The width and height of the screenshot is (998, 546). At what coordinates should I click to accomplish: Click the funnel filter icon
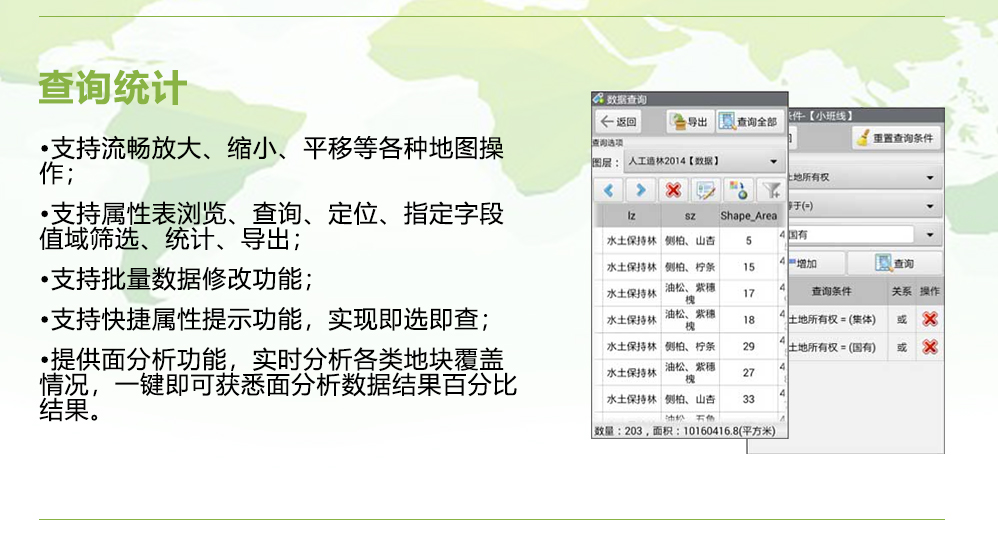771,190
